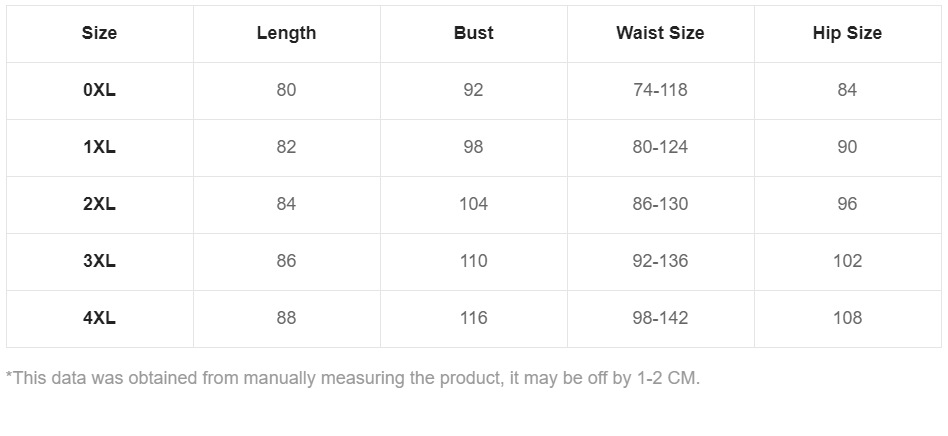Image resolution: width=948 pixels, height=436 pixels.
Task: Click the 86-130 waist size cell
Action: click(x=660, y=204)
